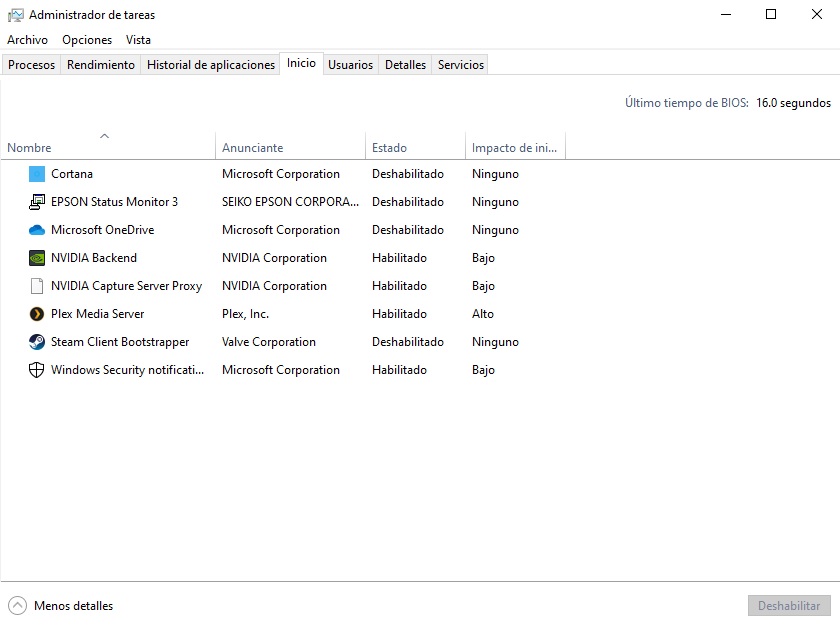
Task: Sort by the Anunciante column header
Action: (x=290, y=148)
